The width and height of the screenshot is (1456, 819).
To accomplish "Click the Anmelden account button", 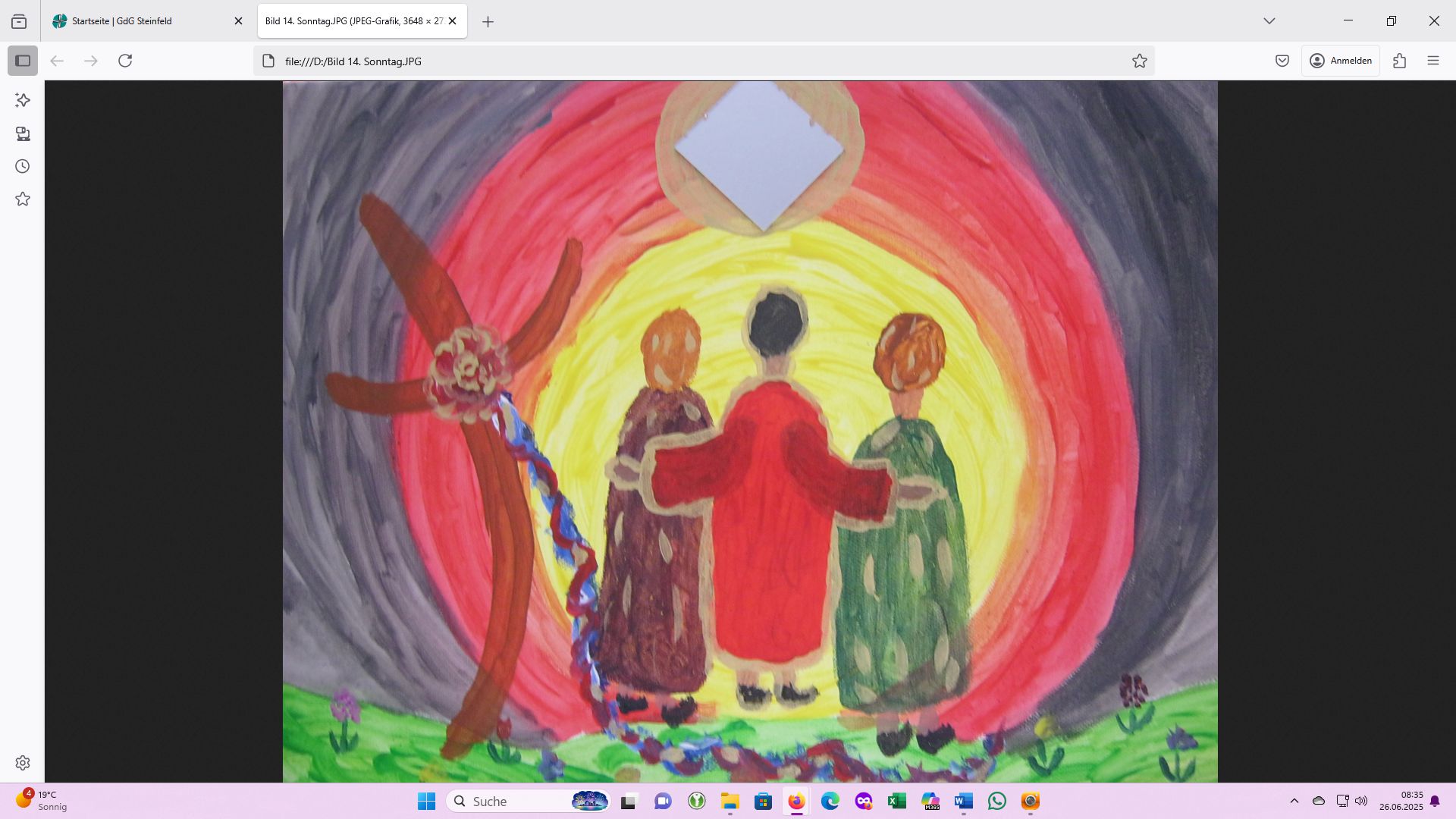I will 1340,61.
